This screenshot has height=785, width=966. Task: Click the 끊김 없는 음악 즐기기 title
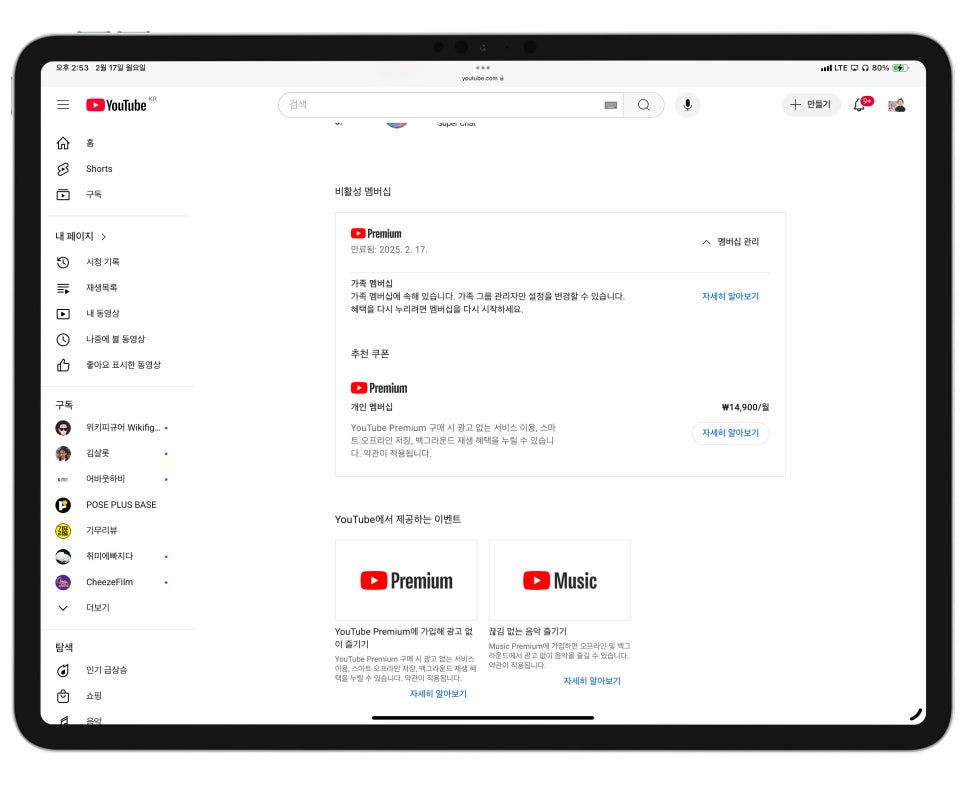(x=527, y=632)
